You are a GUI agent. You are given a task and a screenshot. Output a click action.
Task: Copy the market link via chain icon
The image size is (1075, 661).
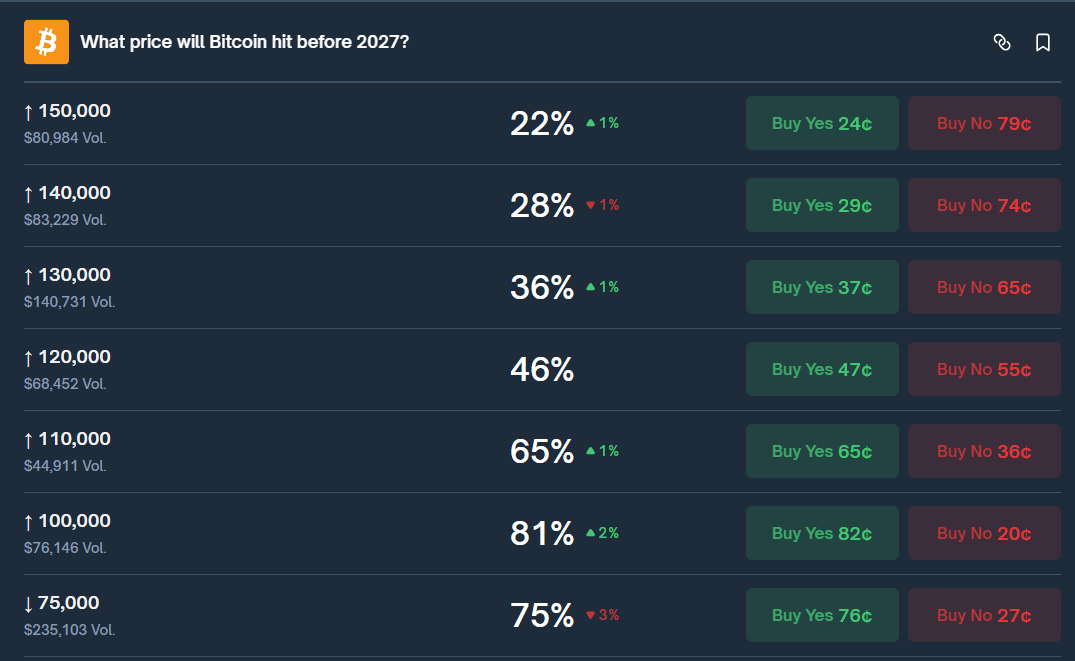click(1003, 43)
